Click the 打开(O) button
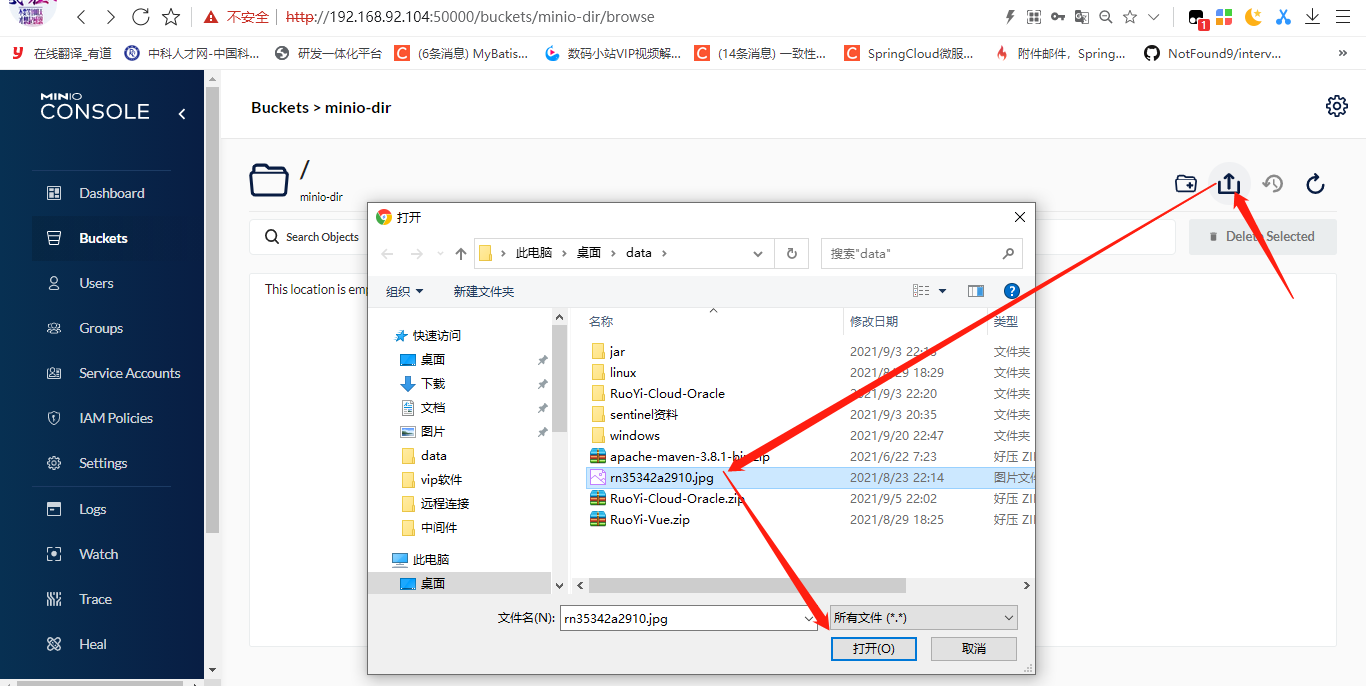 coord(874,649)
